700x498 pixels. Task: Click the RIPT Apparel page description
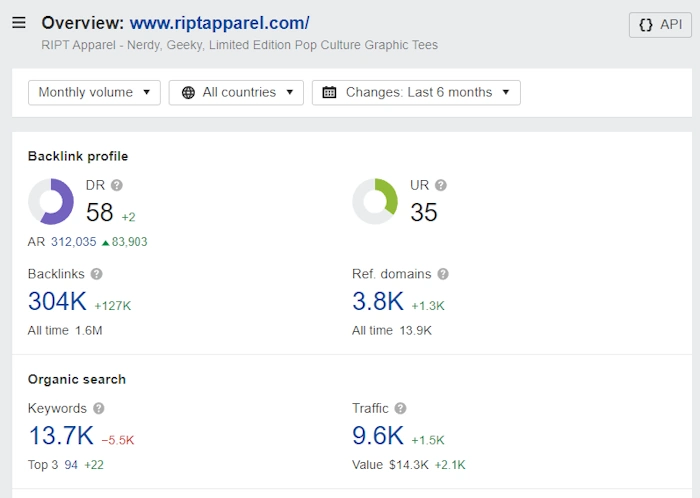[239, 45]
